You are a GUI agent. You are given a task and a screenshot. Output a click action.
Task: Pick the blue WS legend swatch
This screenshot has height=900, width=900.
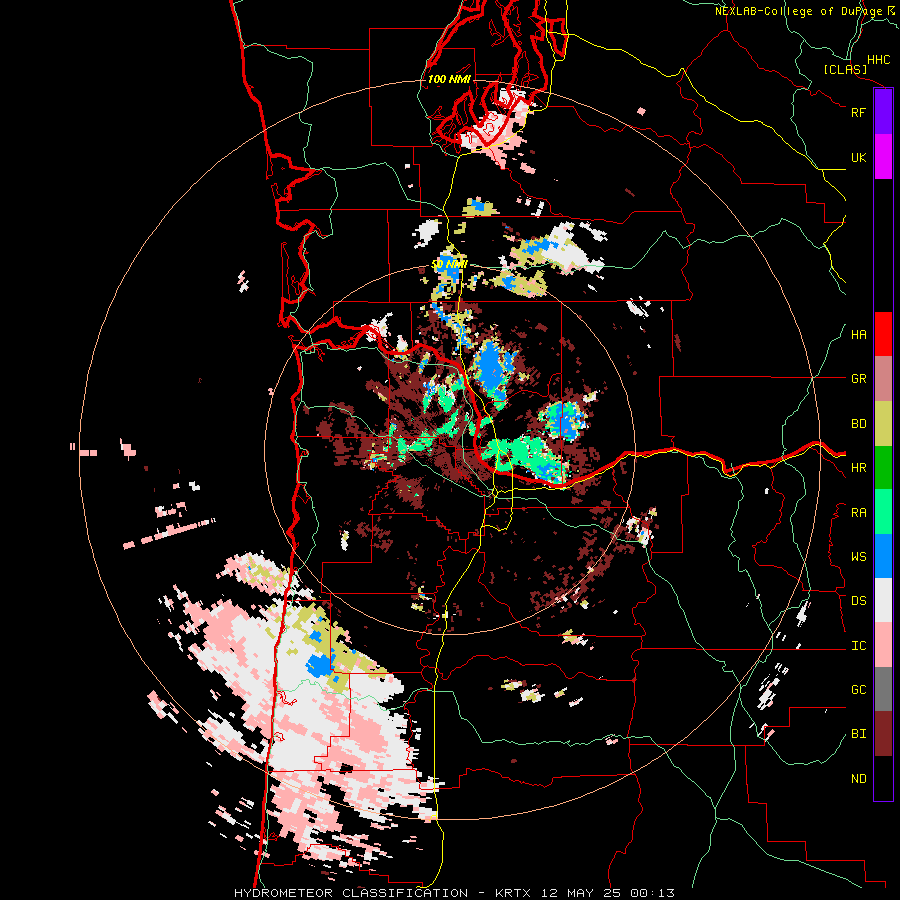coord(883,556)
